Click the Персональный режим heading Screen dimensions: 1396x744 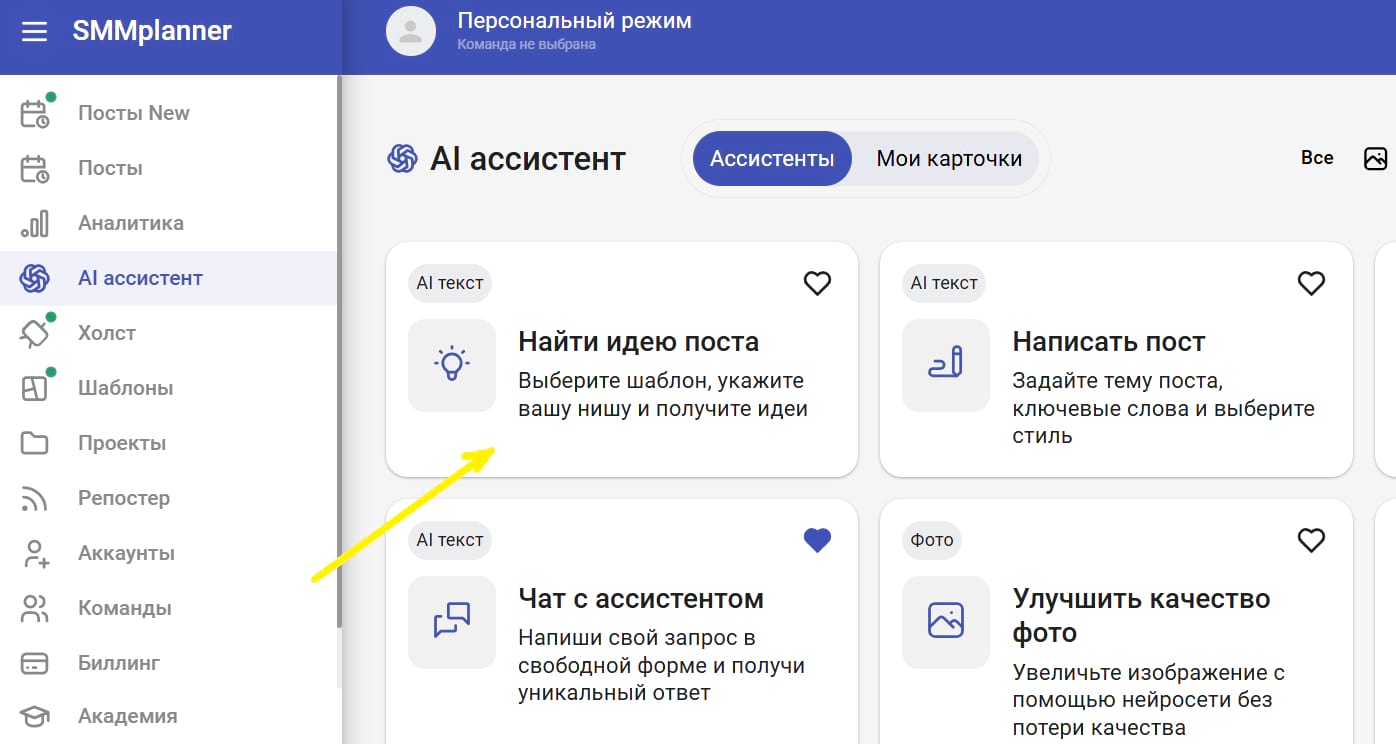click(574, 20)
